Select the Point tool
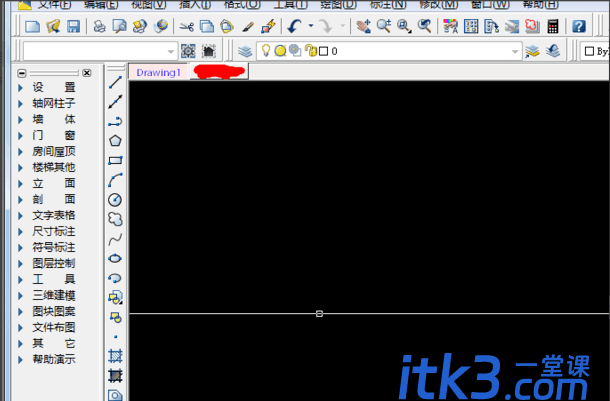Screen dimensions: 610x401 [115, 337]
